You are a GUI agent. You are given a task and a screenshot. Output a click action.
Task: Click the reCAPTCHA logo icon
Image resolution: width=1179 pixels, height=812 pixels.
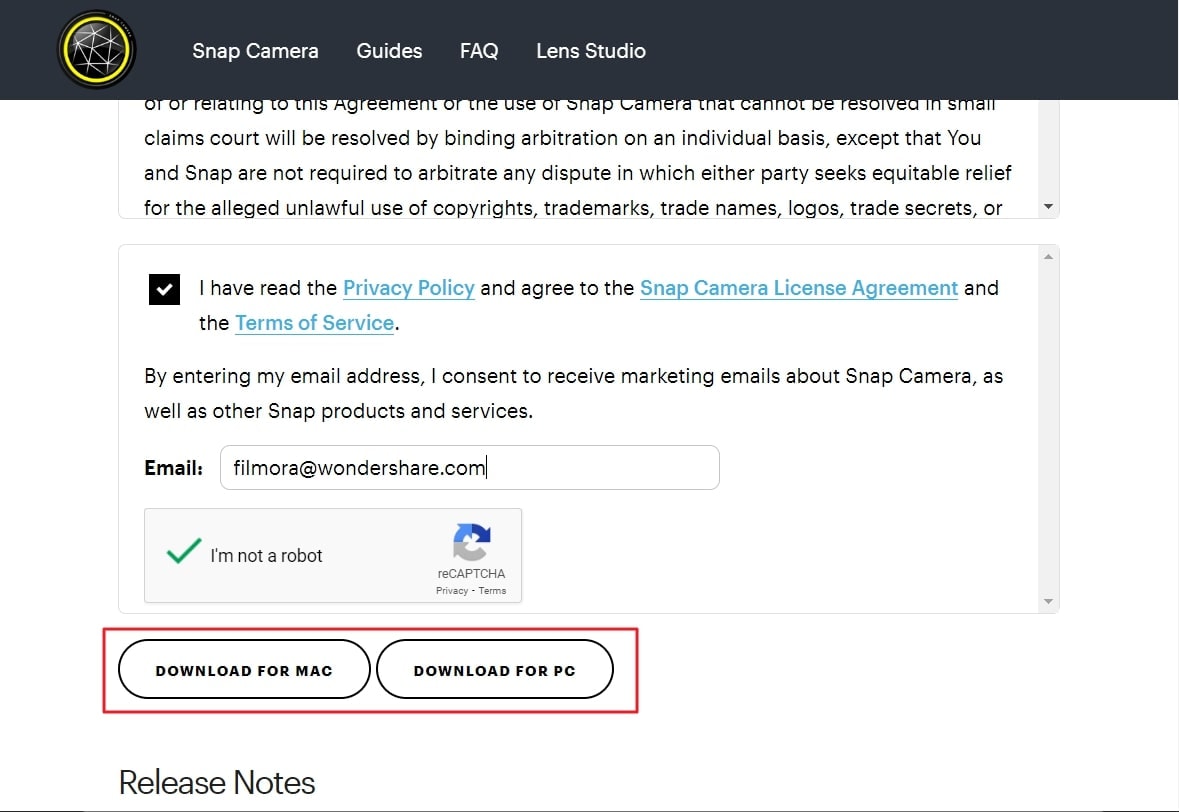[471, 542]
